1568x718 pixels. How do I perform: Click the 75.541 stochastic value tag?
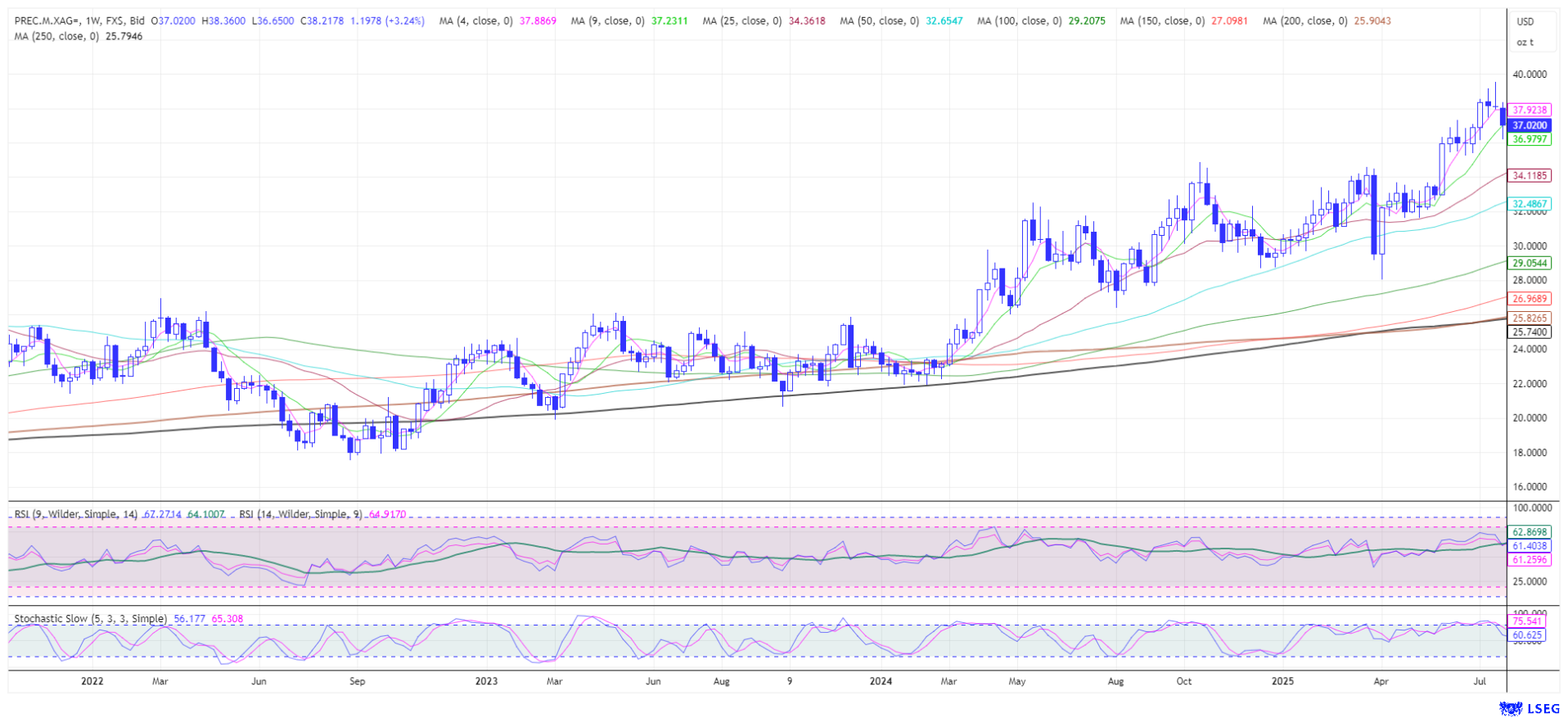click(x=1526, y=622)
